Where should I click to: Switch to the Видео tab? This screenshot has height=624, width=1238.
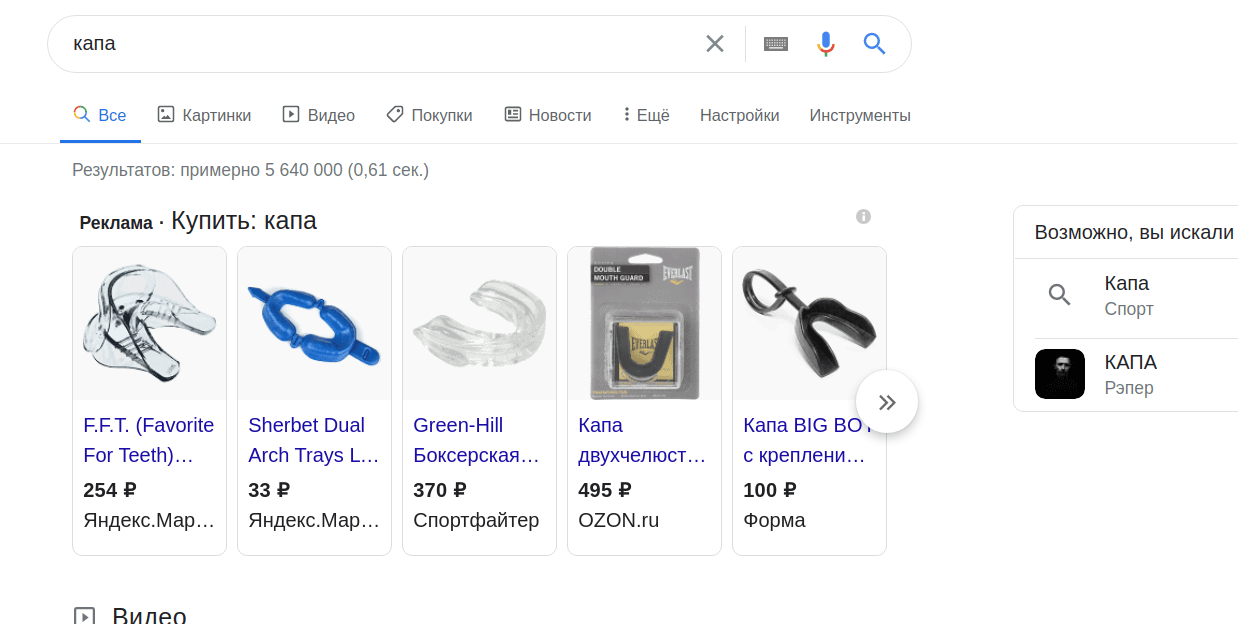tap(319, 115)
